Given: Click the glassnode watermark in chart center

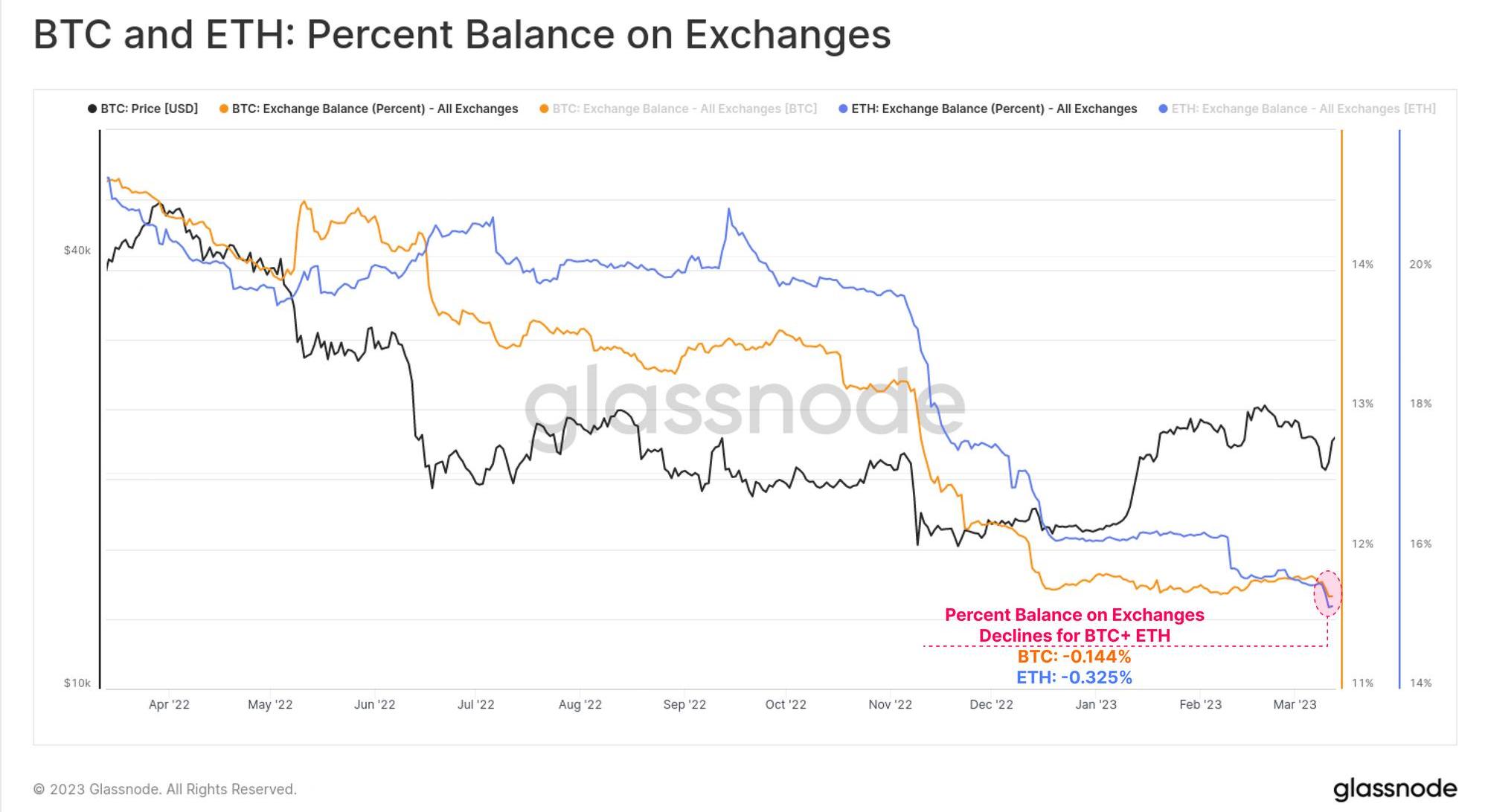Looking at the screenshot, I should click(744, 408).
